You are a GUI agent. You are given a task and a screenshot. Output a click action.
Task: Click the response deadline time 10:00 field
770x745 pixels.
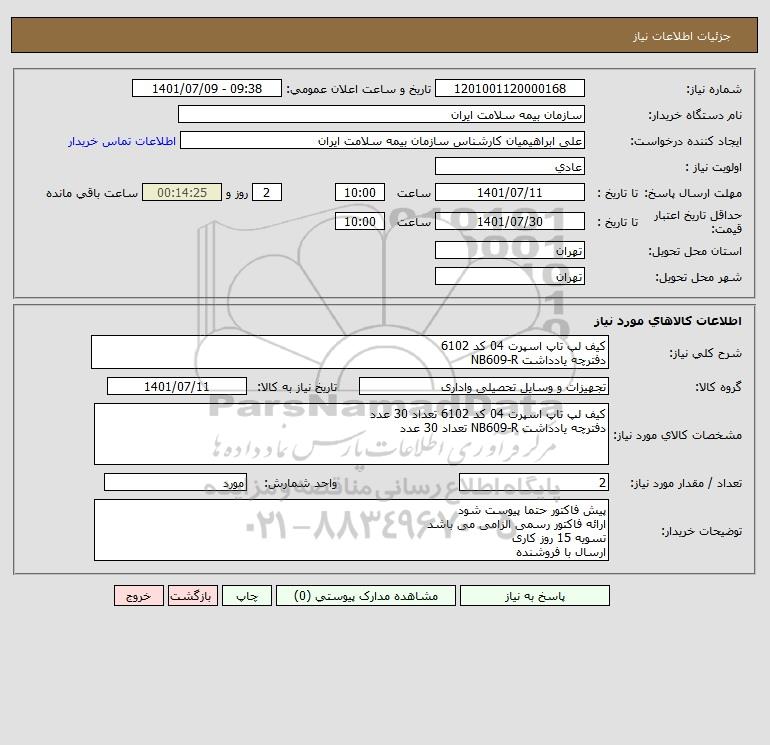click(x=359, y=193)
